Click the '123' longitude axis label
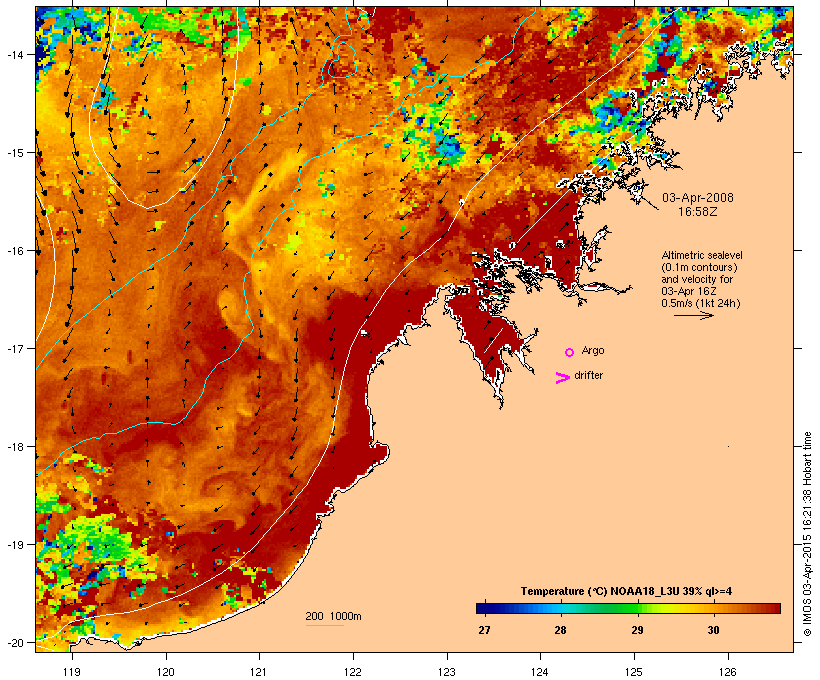 click(x=447, y=672)
